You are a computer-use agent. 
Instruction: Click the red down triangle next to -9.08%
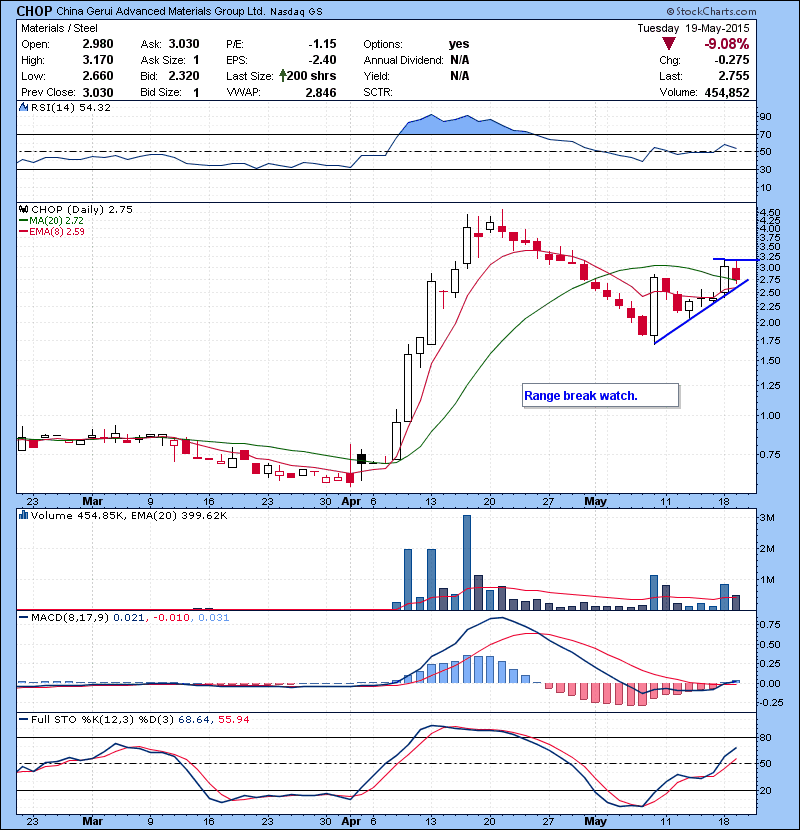[x=669, y=44]
